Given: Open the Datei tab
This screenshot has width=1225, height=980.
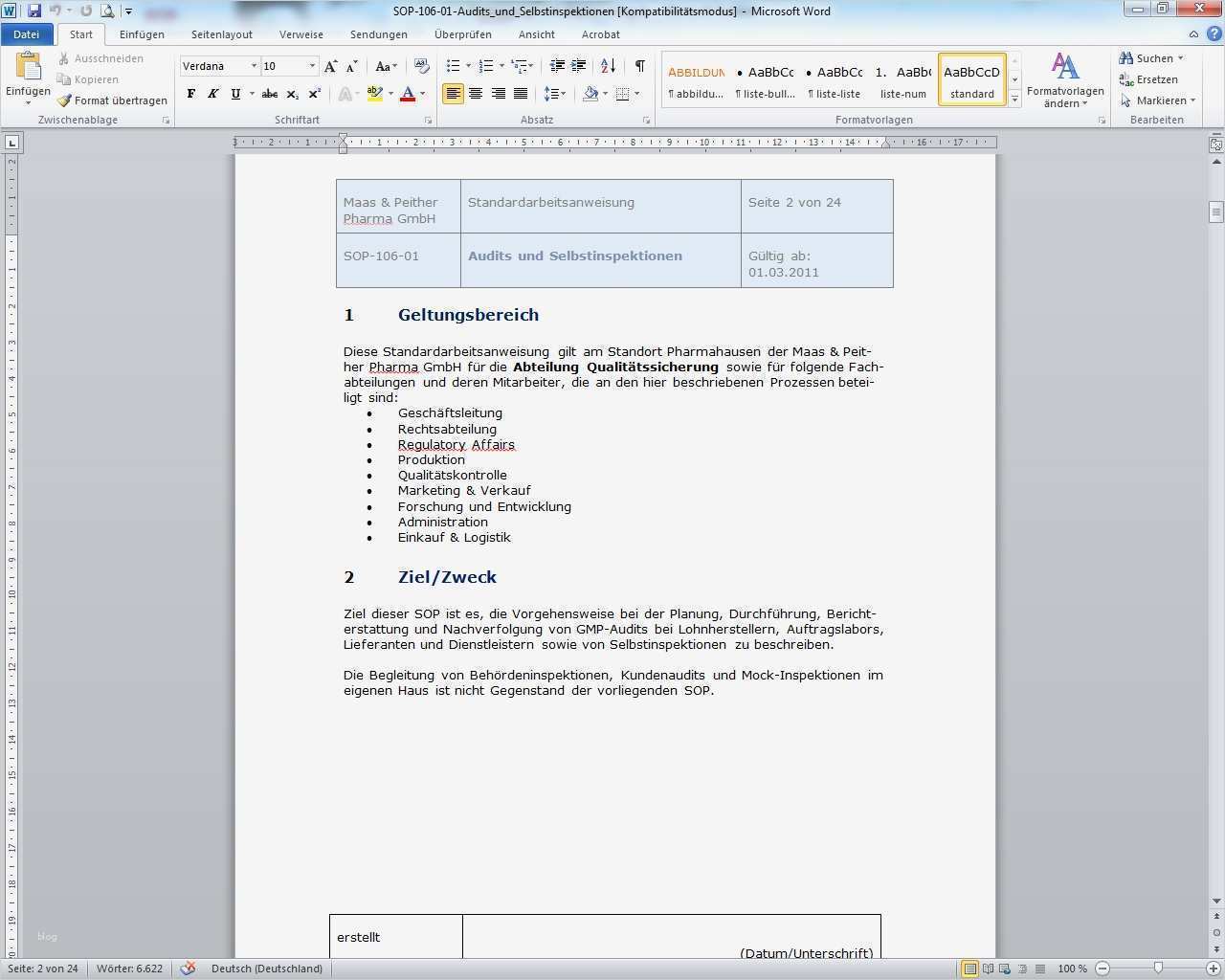Looking at the screenshot, I should click(x=26, y=34).
